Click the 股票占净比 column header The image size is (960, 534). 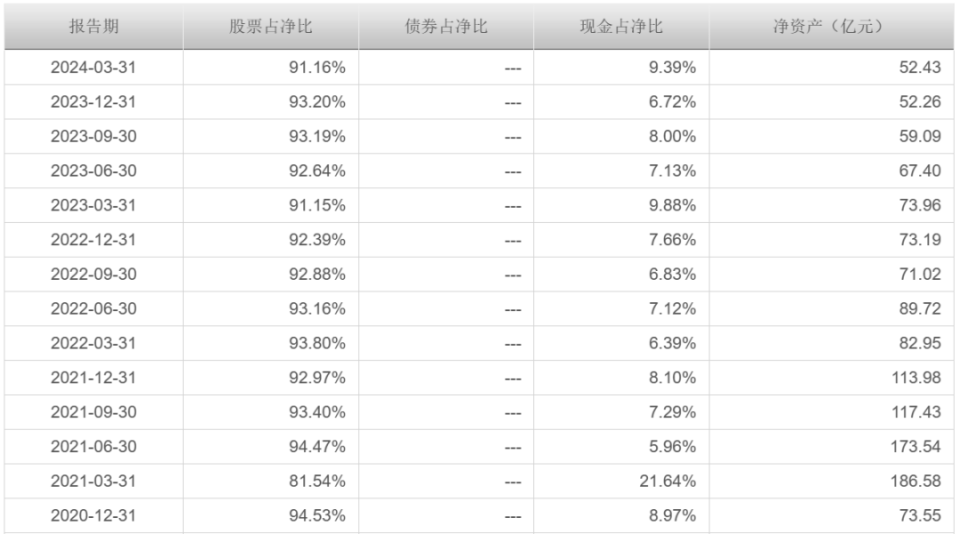click(270, 27)
